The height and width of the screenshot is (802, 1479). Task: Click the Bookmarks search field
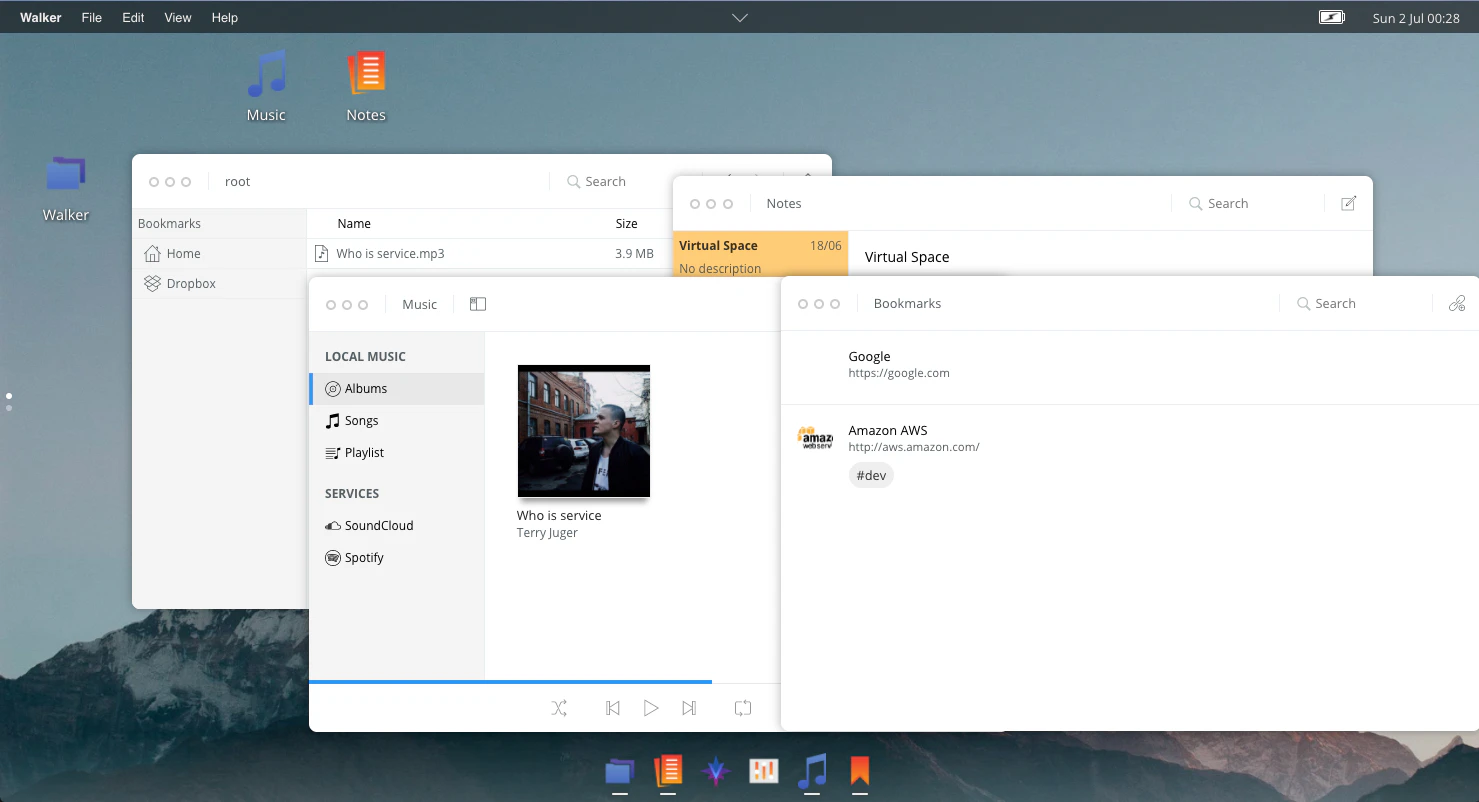(1335, 303)
